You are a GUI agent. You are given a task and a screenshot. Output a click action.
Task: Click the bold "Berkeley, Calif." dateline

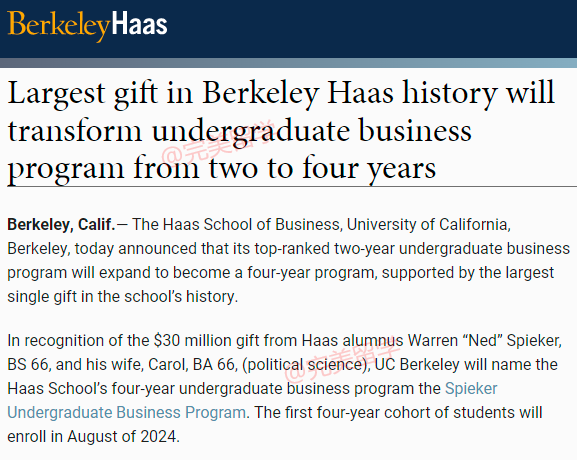(x=61, y=225)
